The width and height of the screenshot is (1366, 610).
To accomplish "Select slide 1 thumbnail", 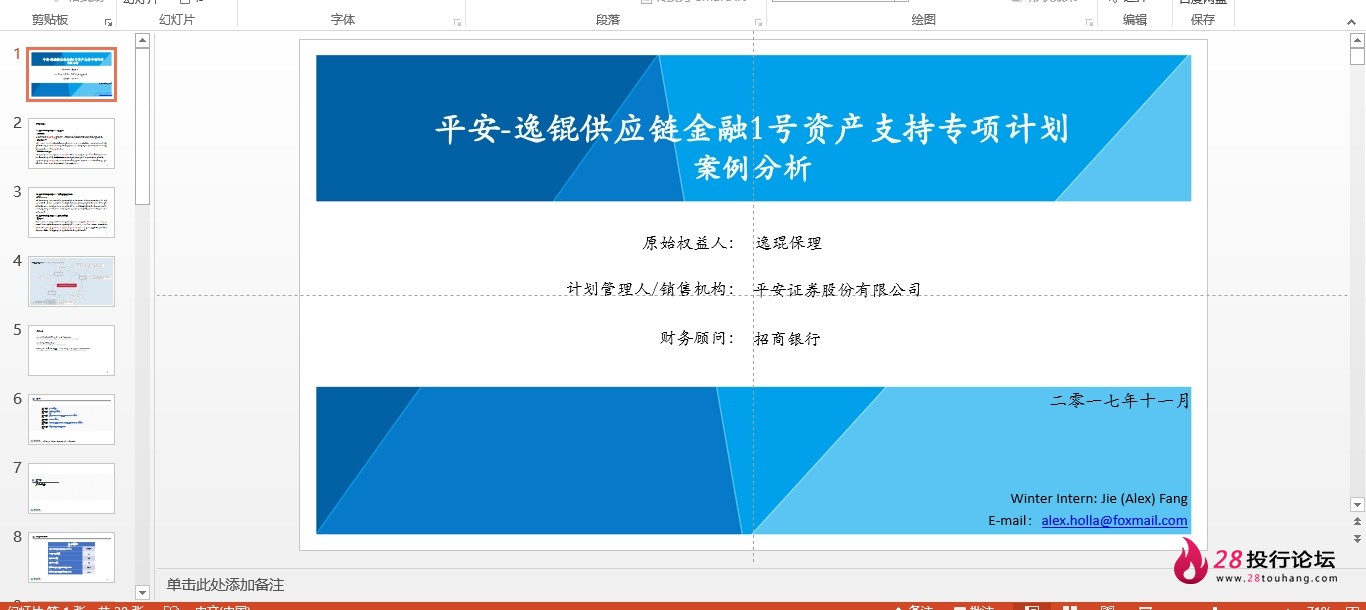I will pyautogui.click(x=71, y=74).
